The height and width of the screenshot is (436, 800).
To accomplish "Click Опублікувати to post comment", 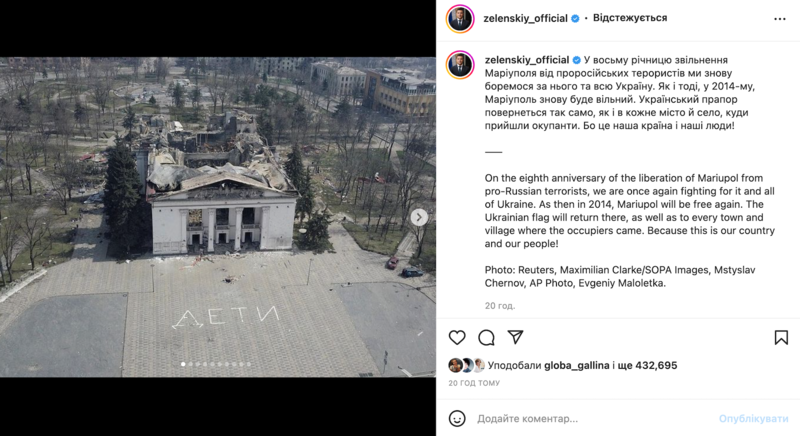I will point(754,419).
